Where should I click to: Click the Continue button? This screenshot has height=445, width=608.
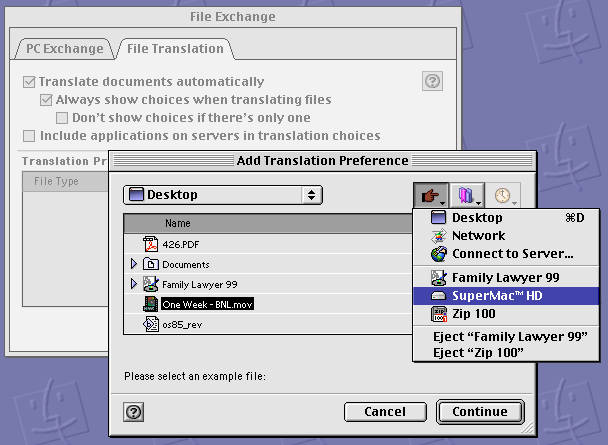click(x=479, y=411)
